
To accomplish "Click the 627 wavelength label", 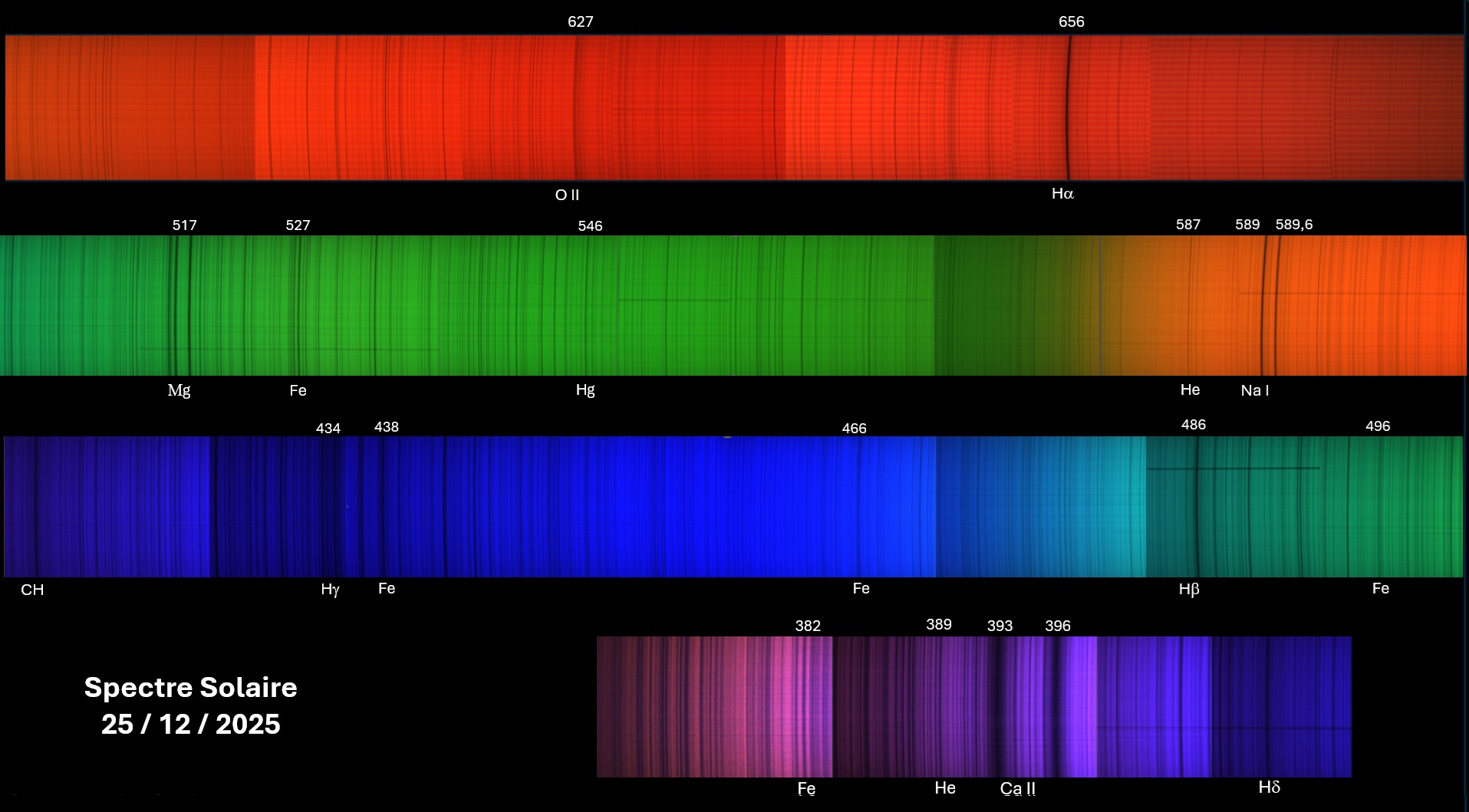I will 581,22.
